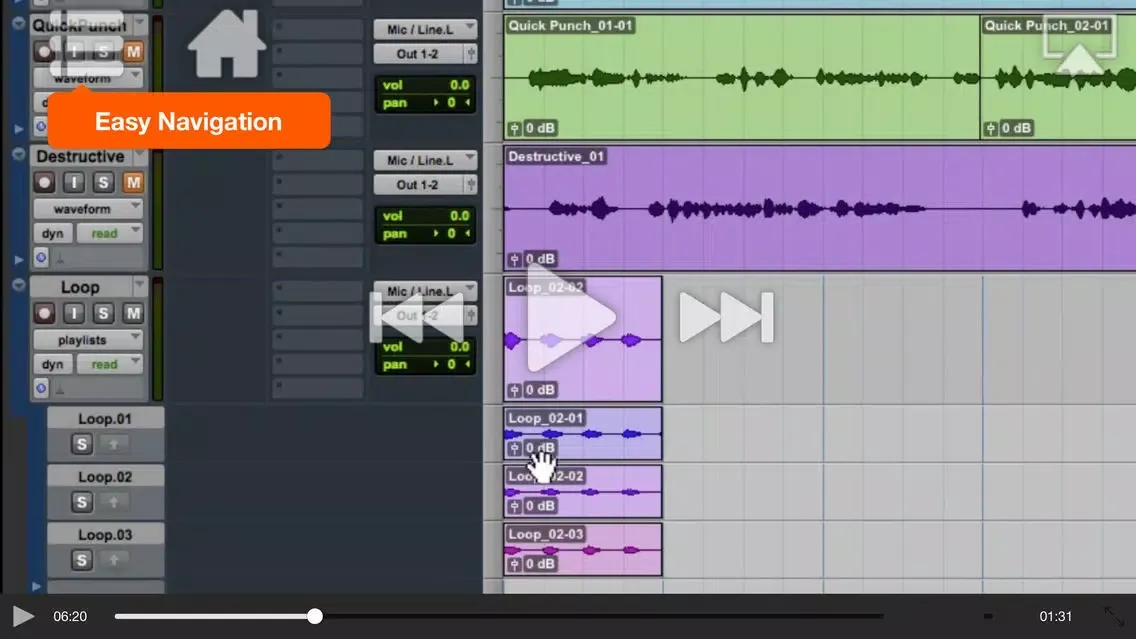Viewport: 1136px width, 639px height.
Task: Unmute the QuickPunch track
Action: coord(133,51)
